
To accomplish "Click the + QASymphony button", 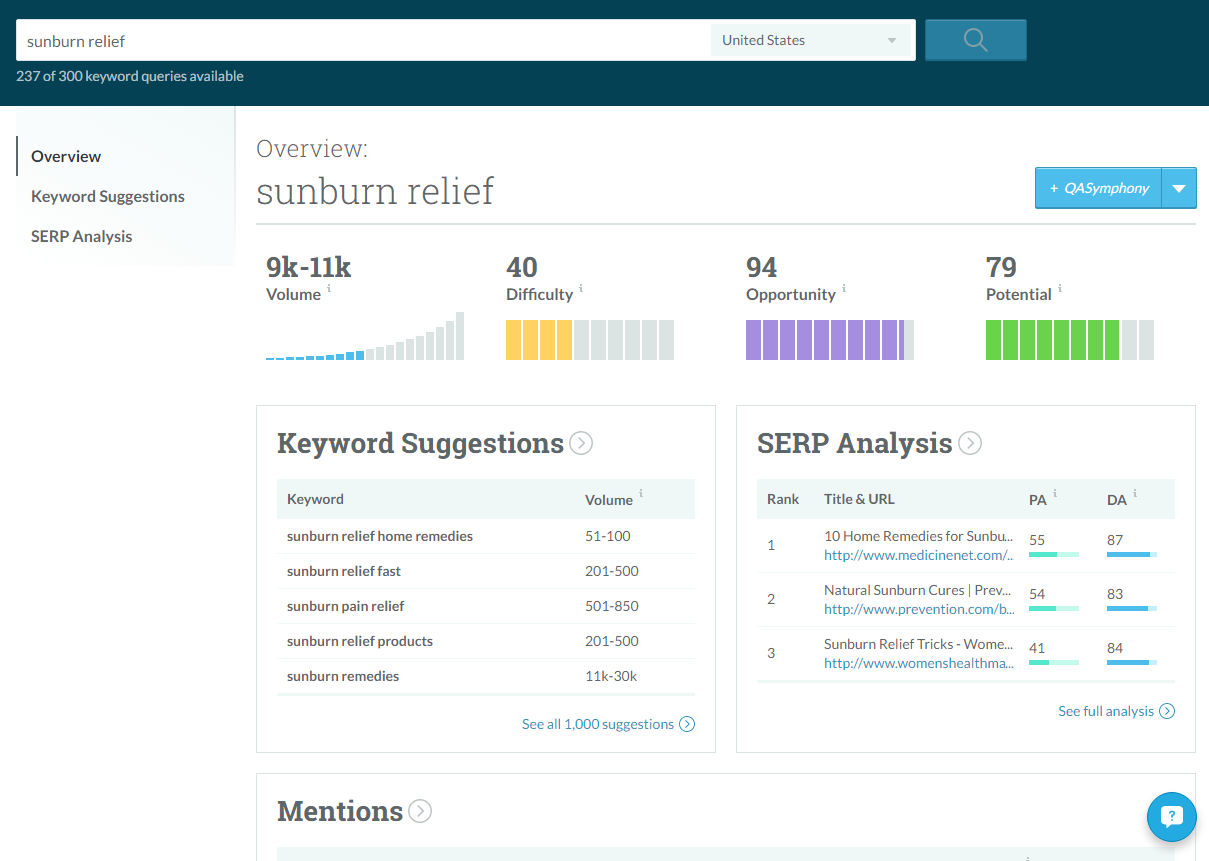I will (1097, 187).
